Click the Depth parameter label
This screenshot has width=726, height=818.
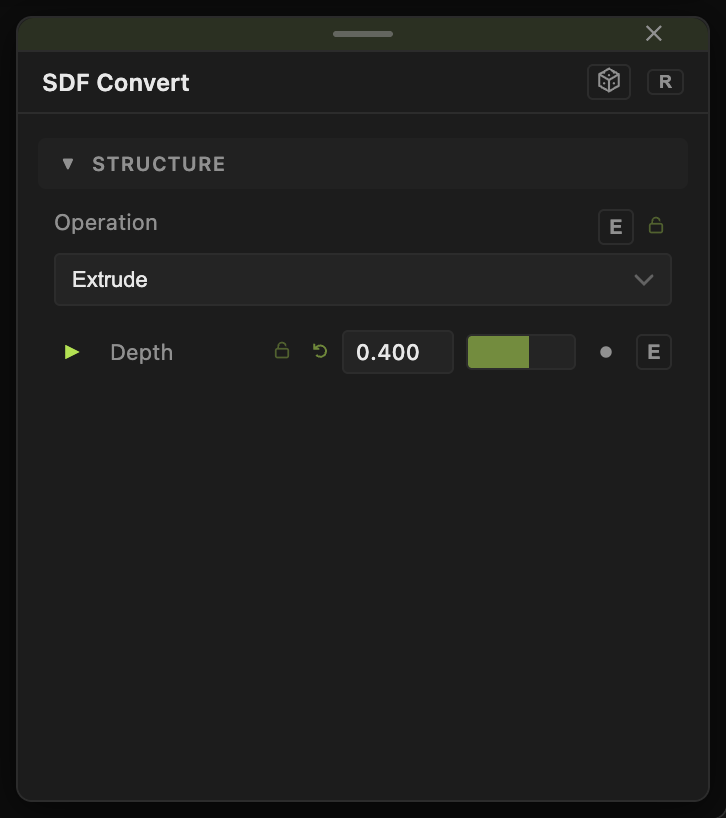[141, 353]
